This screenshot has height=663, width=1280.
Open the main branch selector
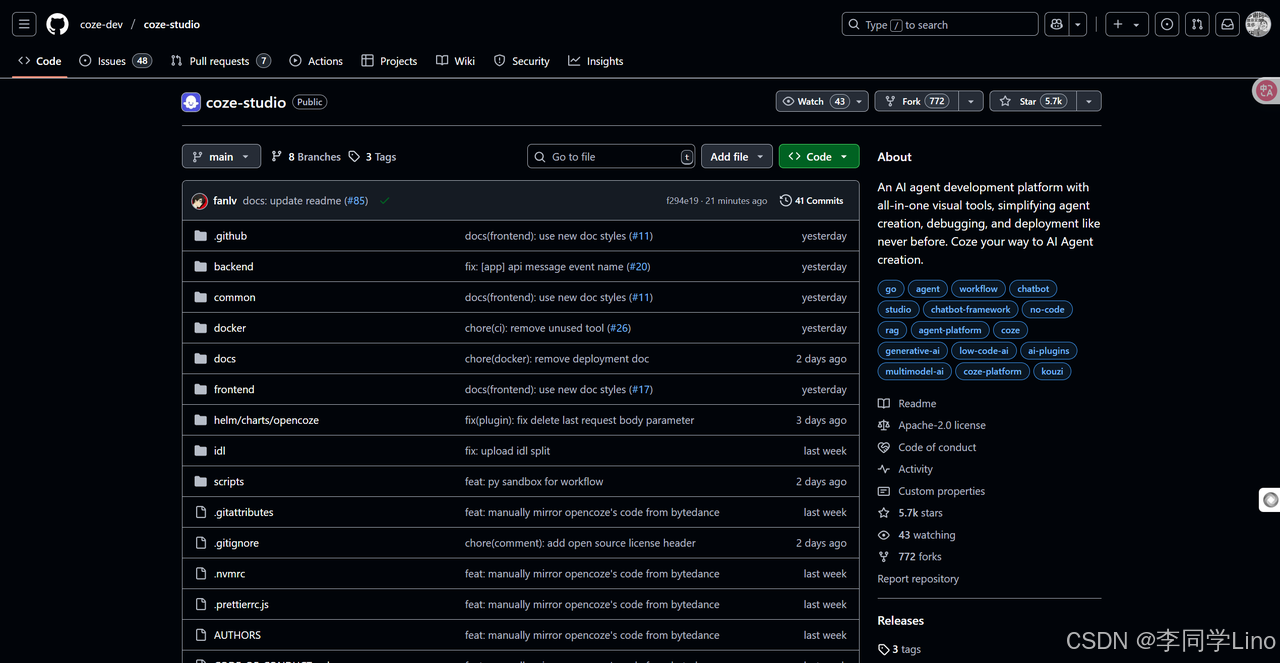[221, 156]
